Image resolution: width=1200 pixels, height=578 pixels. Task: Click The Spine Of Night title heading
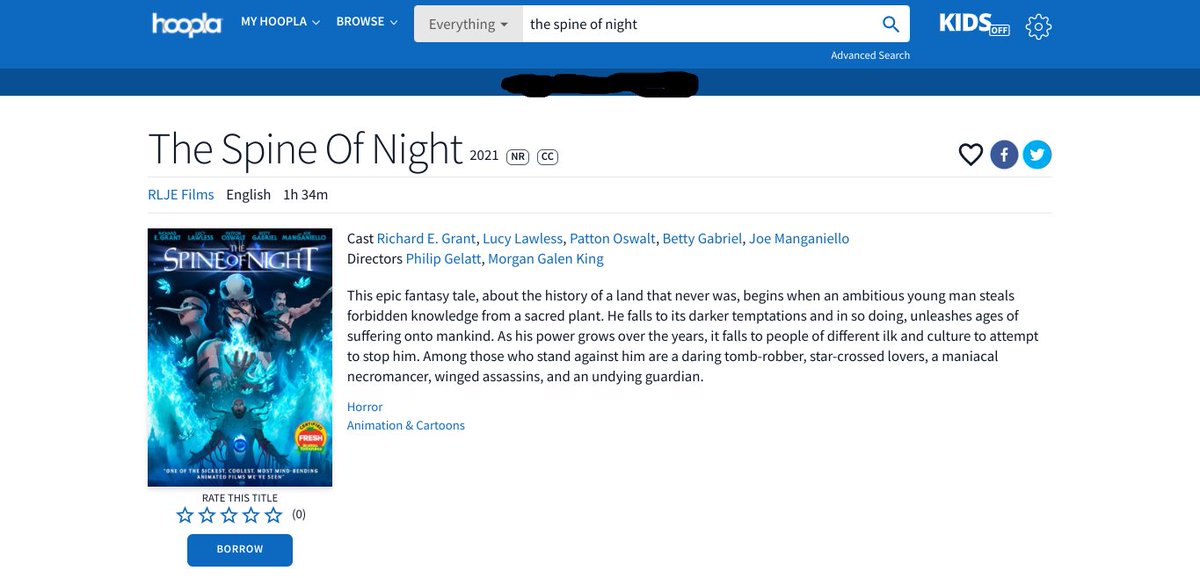coord(306,149)
